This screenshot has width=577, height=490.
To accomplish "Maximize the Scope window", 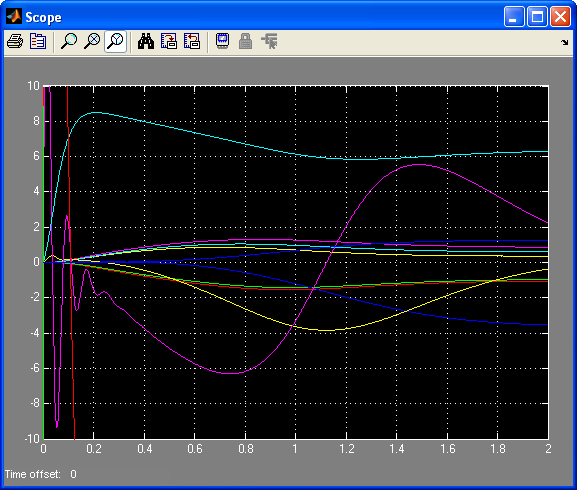I will 537,17.
